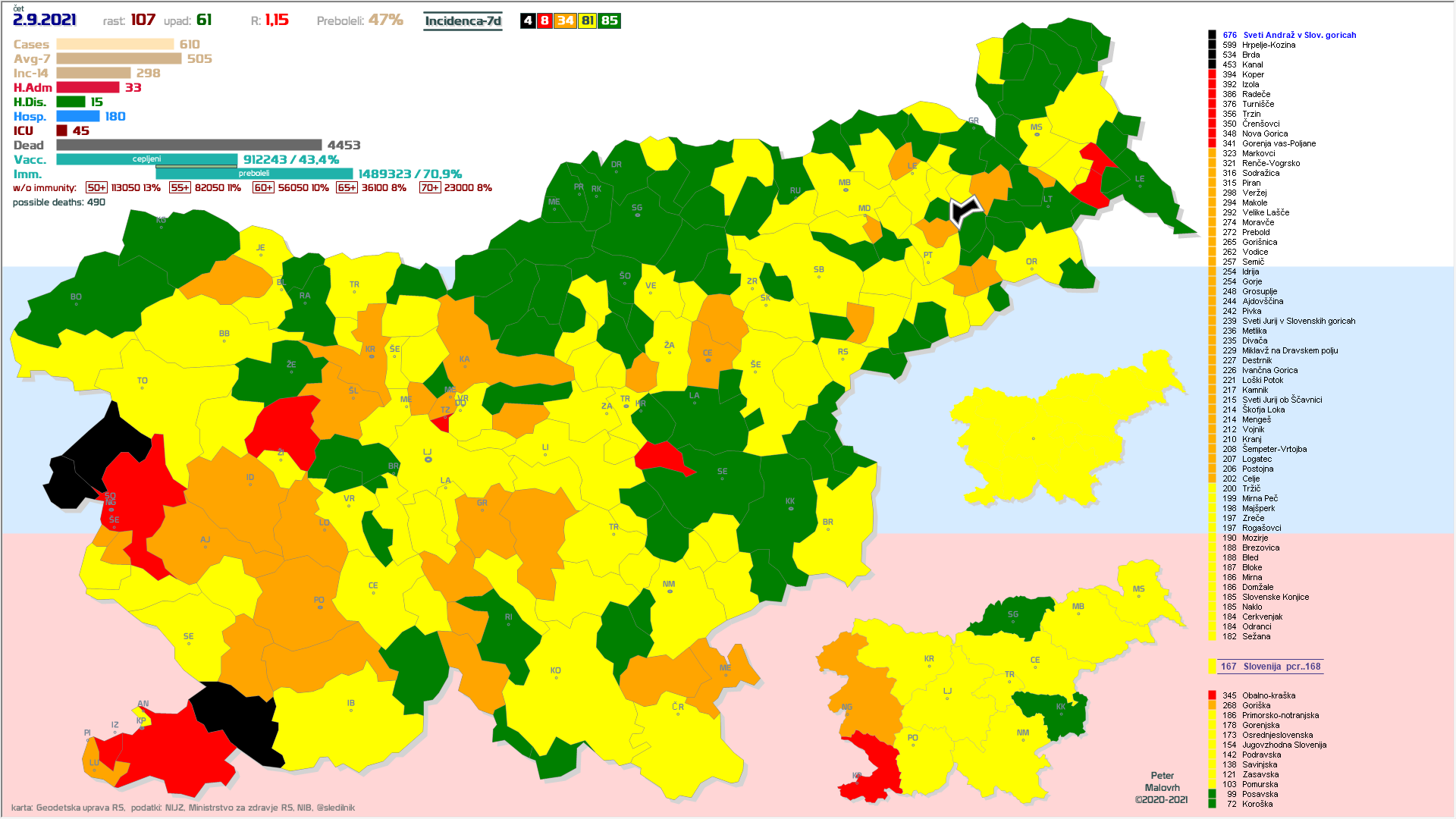Click the gray Dead bar showing 4453
The height and width of the screenshot is (819, 1456).
click(189, 145)
